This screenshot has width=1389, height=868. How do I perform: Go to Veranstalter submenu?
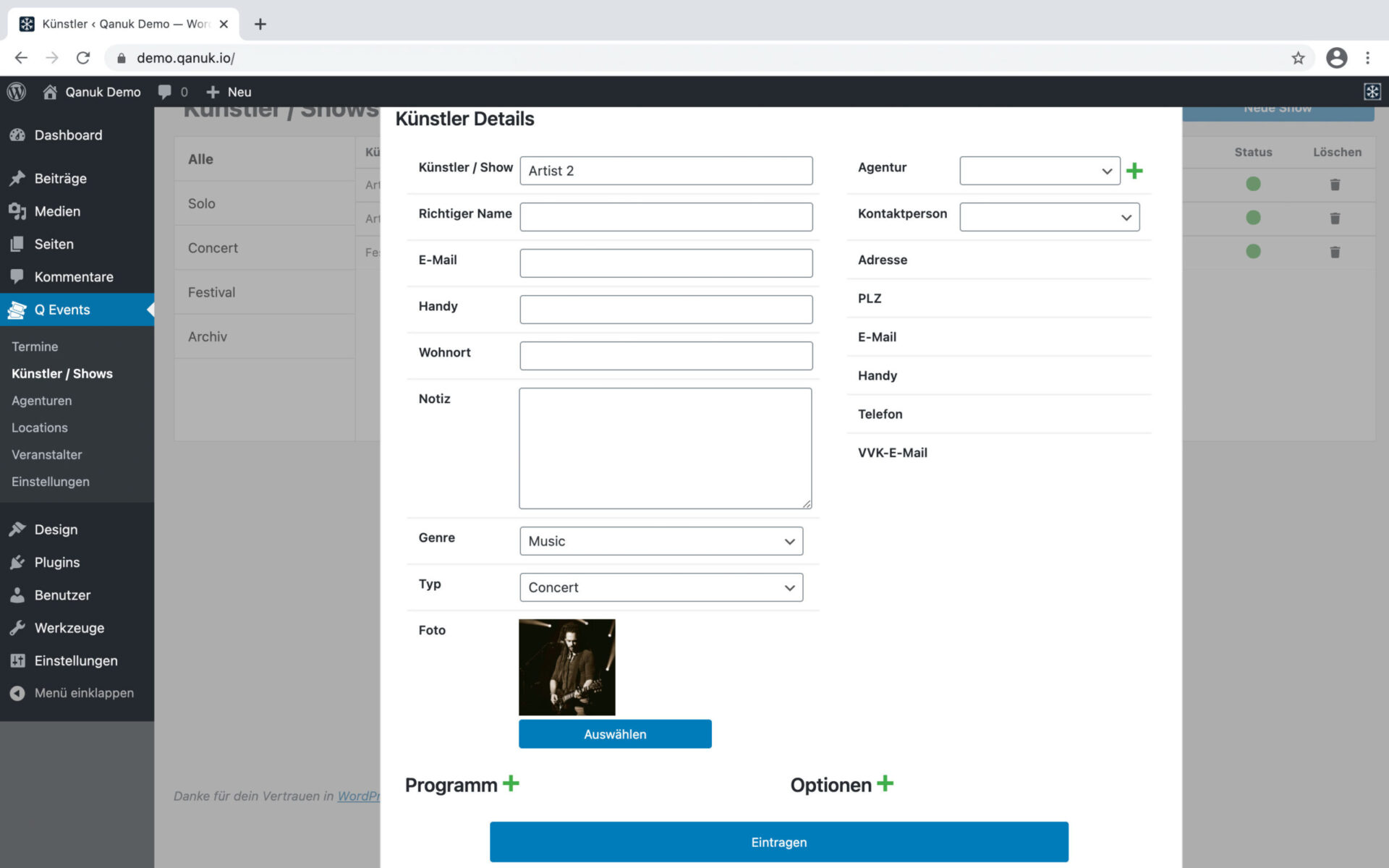[46, 454]
